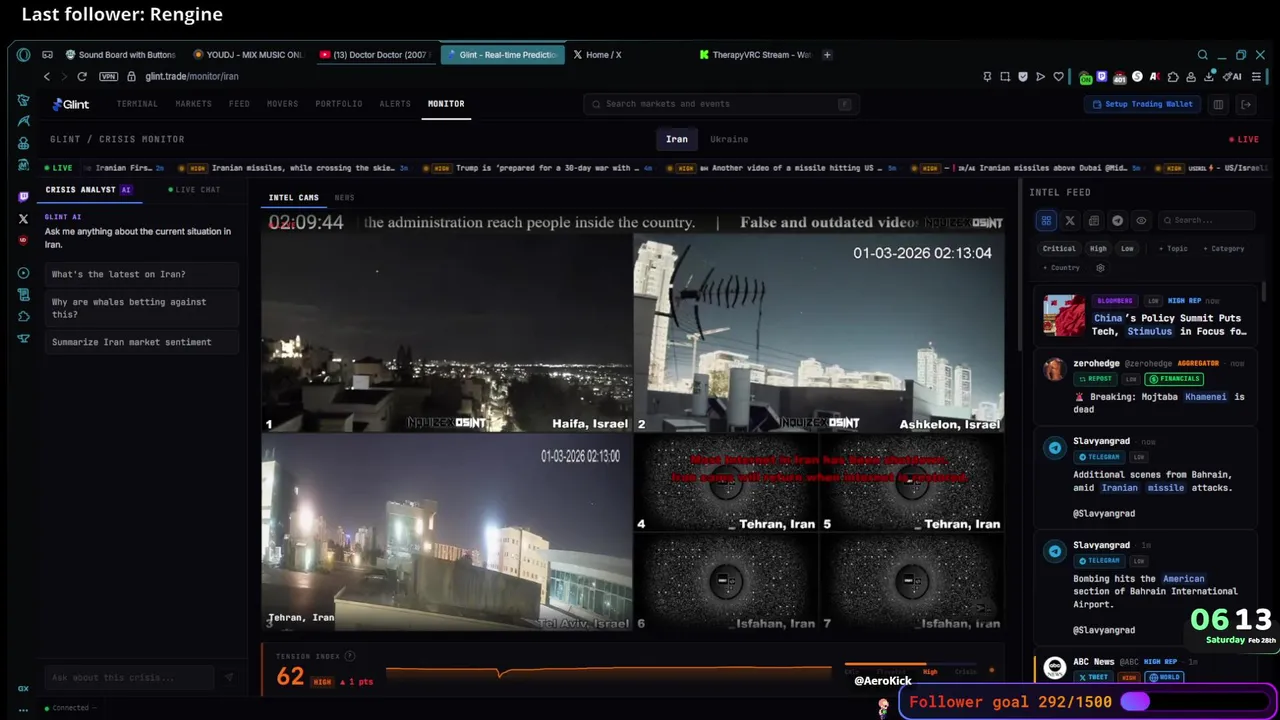Screen dimensions: 1280x720
Task: Open the browser AI assistant icon
Action: (x=1233, y=76)
